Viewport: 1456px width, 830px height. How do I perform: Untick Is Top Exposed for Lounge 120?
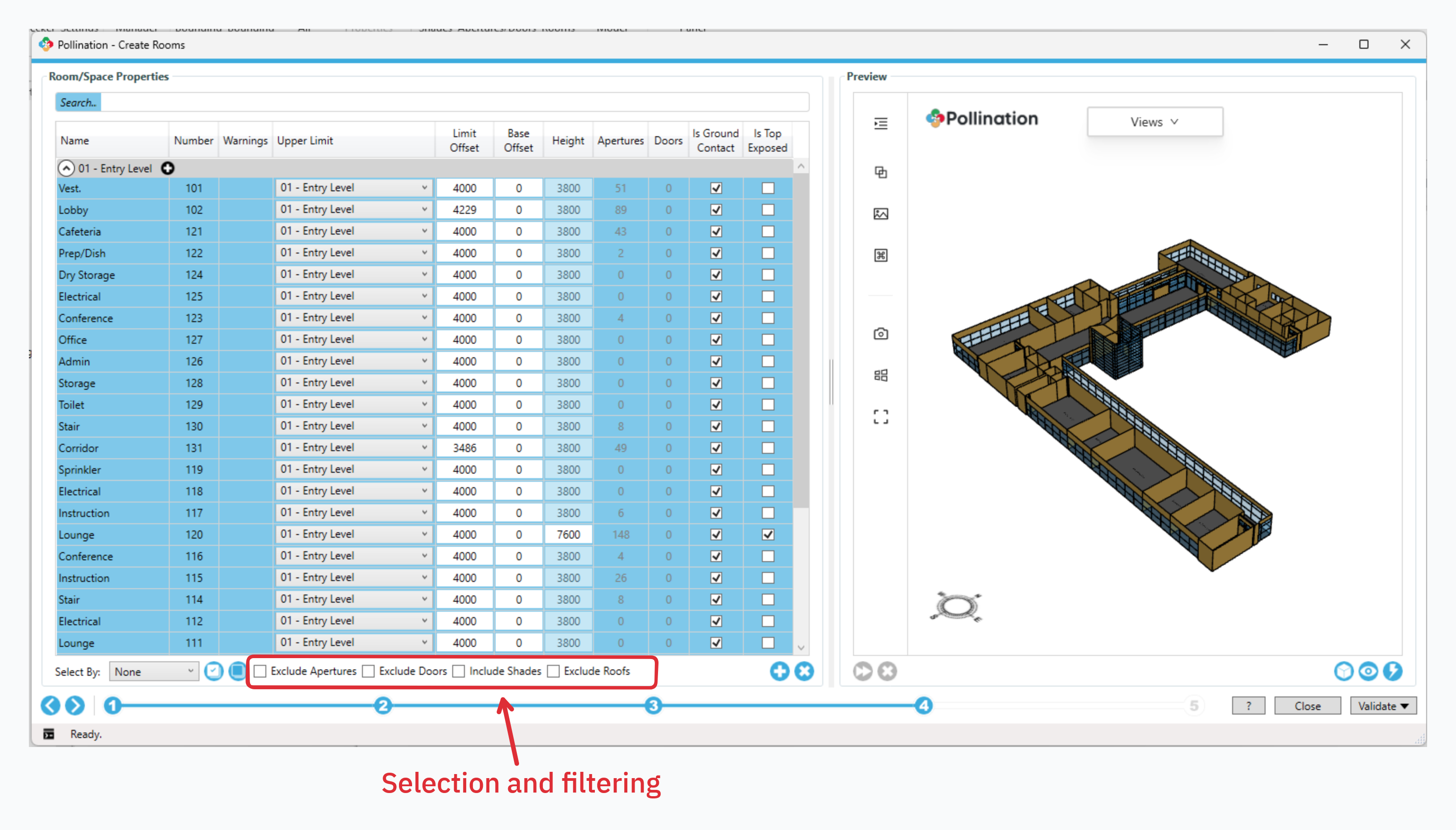[768, 535]
